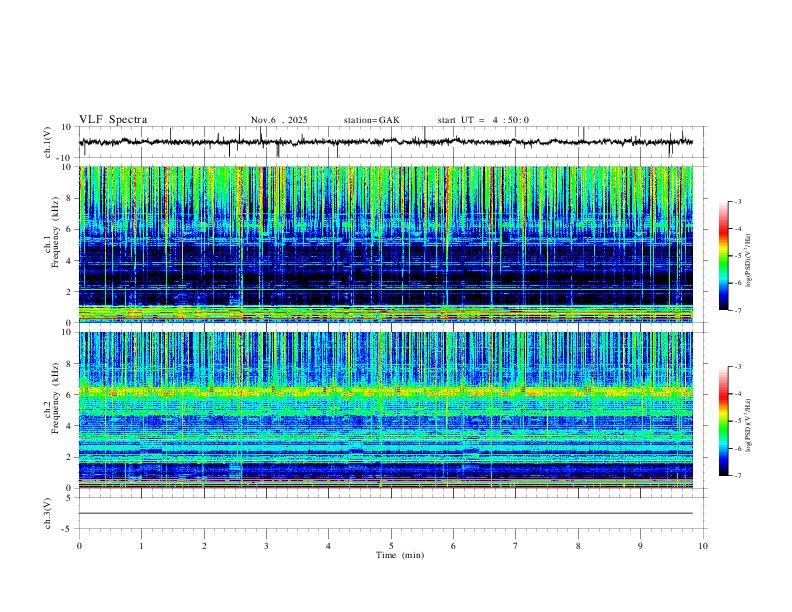The image size is (792, 612).
Task: Click the "Time (min)" axis label
Action: tap(400, 555)
